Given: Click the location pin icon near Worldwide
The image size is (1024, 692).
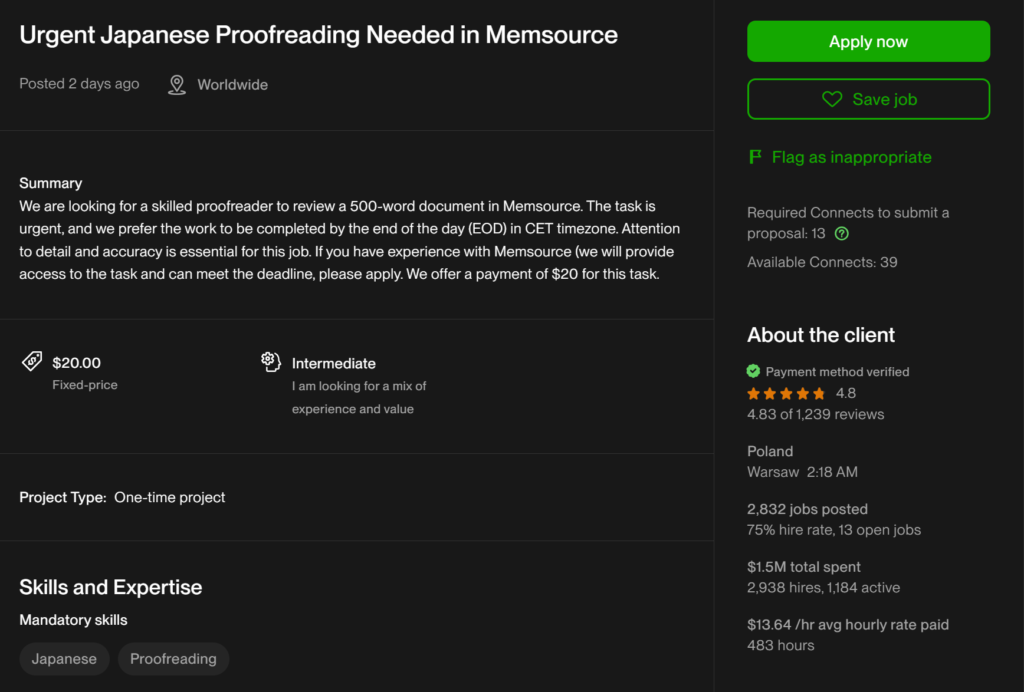Looking at the screenshot, I should [177, 85].
